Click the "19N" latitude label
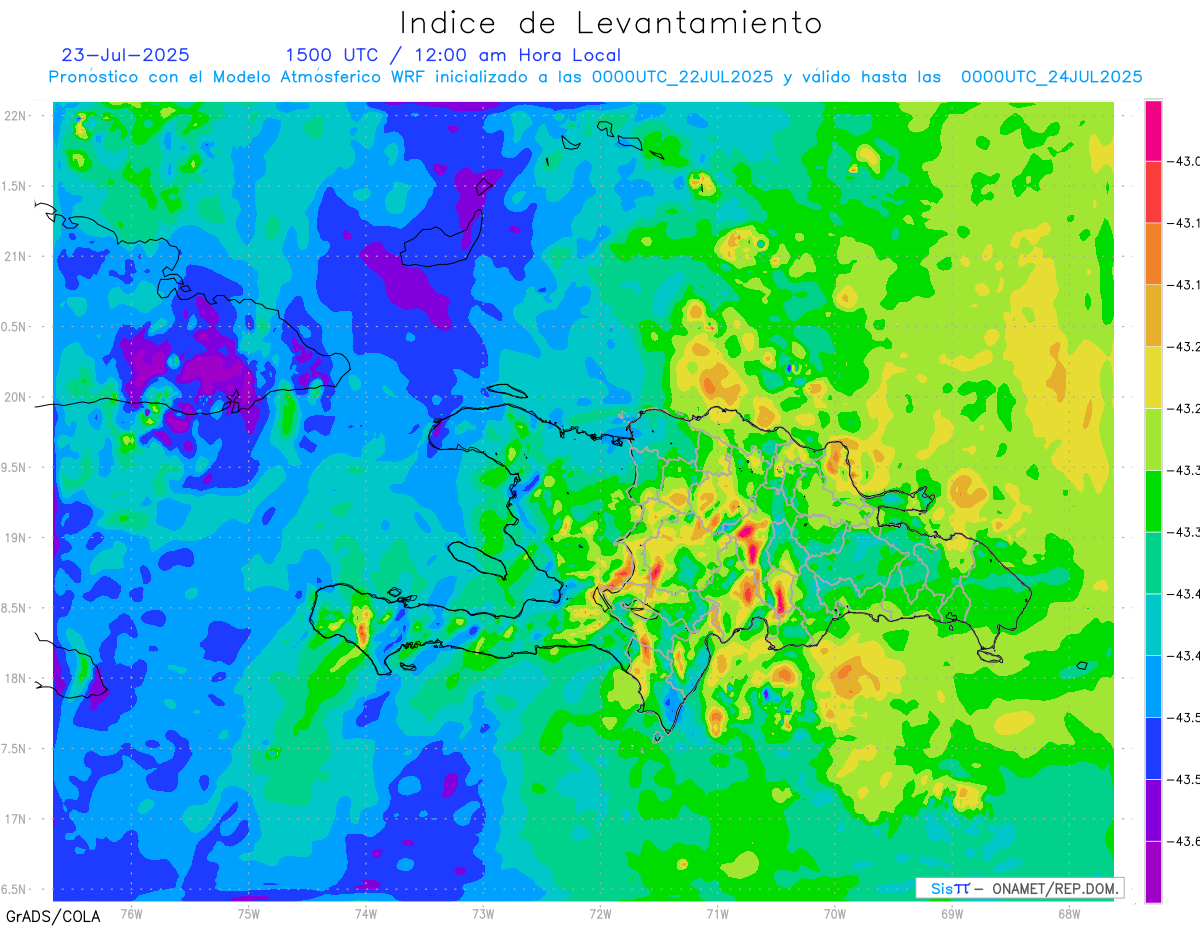 (x=16, y=538)
